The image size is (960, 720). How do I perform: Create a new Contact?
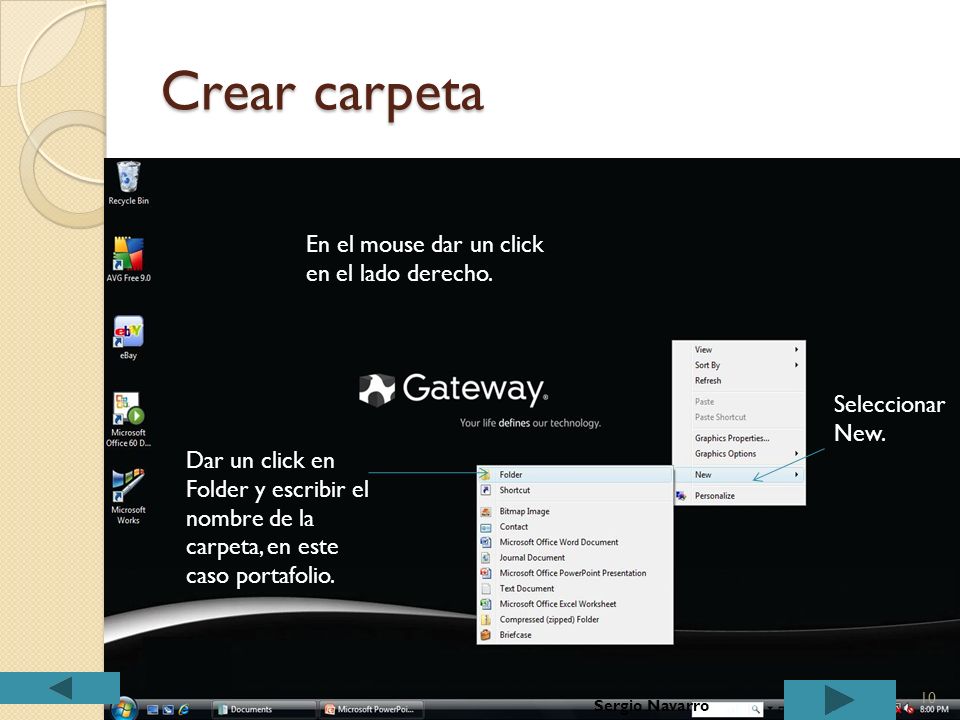click(x=575, y=527)
